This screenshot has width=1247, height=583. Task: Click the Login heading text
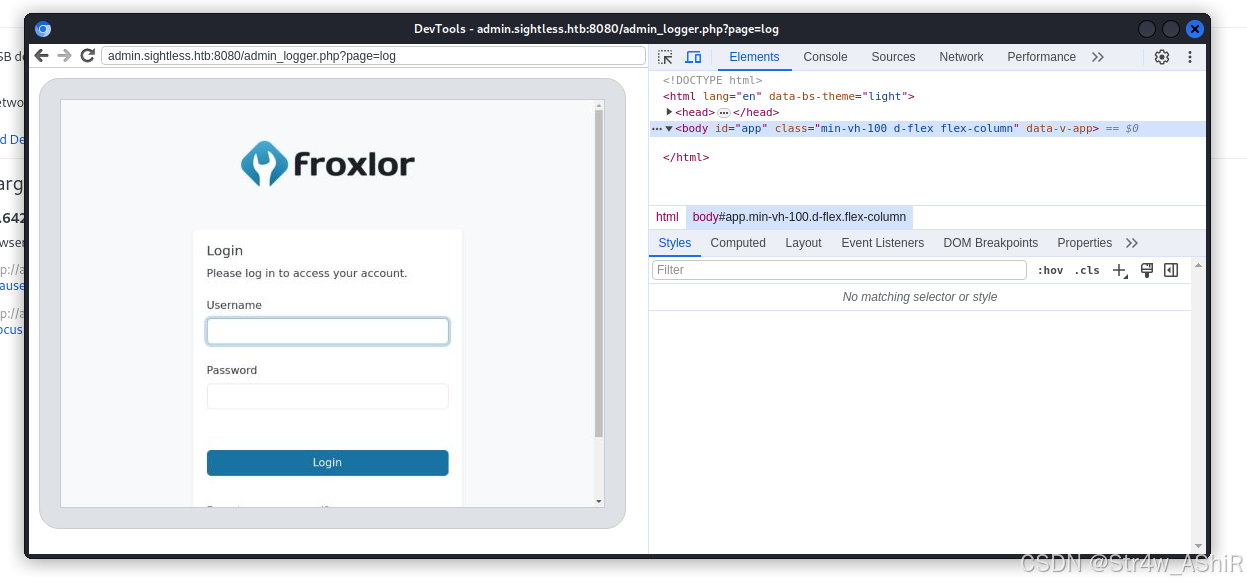click(x=225, y=251)
